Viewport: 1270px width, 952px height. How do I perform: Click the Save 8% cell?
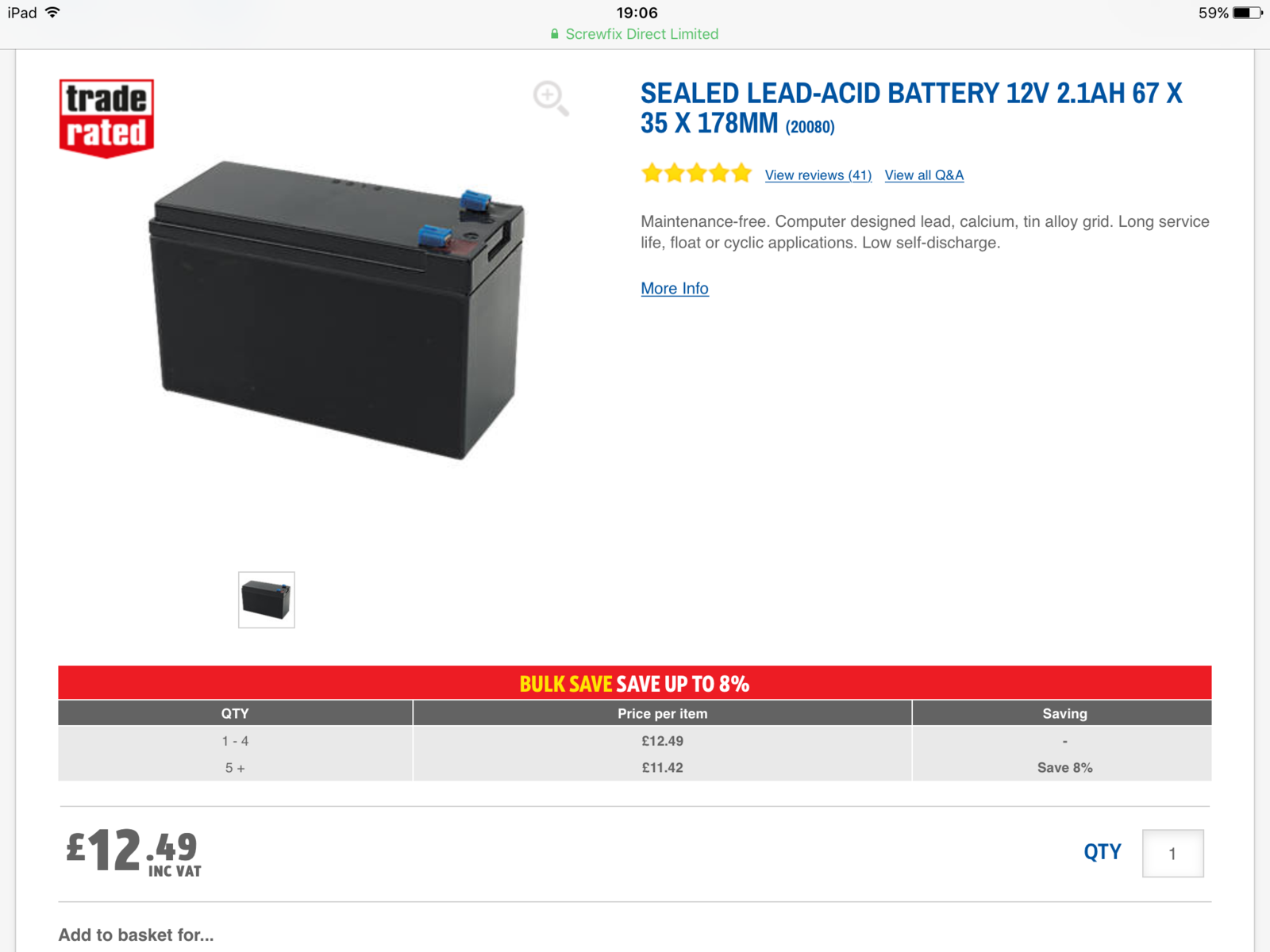click(x=1064, y=768)
